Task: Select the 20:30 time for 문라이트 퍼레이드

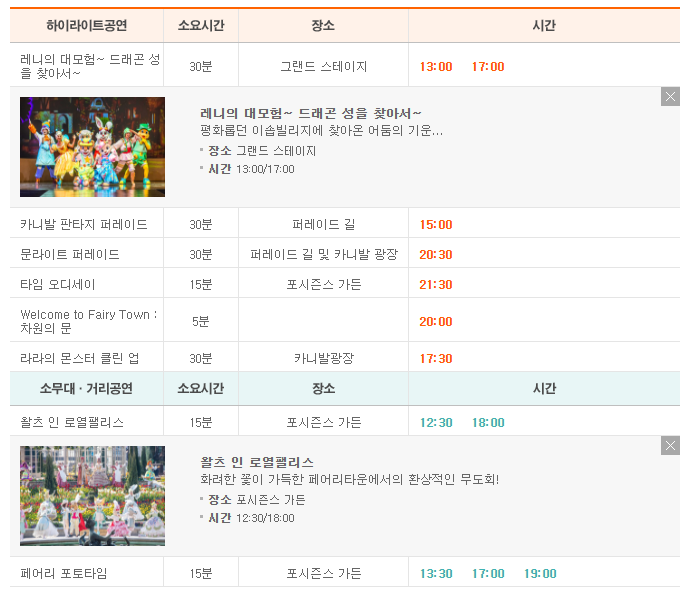Action: tap(436, 254)
